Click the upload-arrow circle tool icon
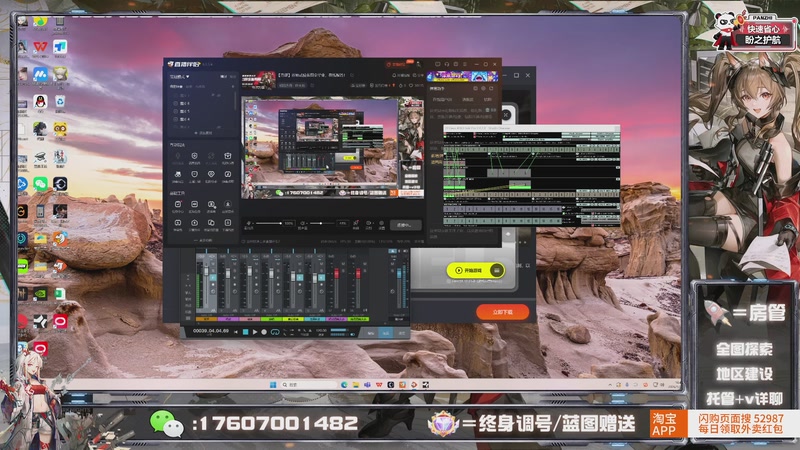The height and width of the screenshot is (450, 800). [x=194, y=223]
